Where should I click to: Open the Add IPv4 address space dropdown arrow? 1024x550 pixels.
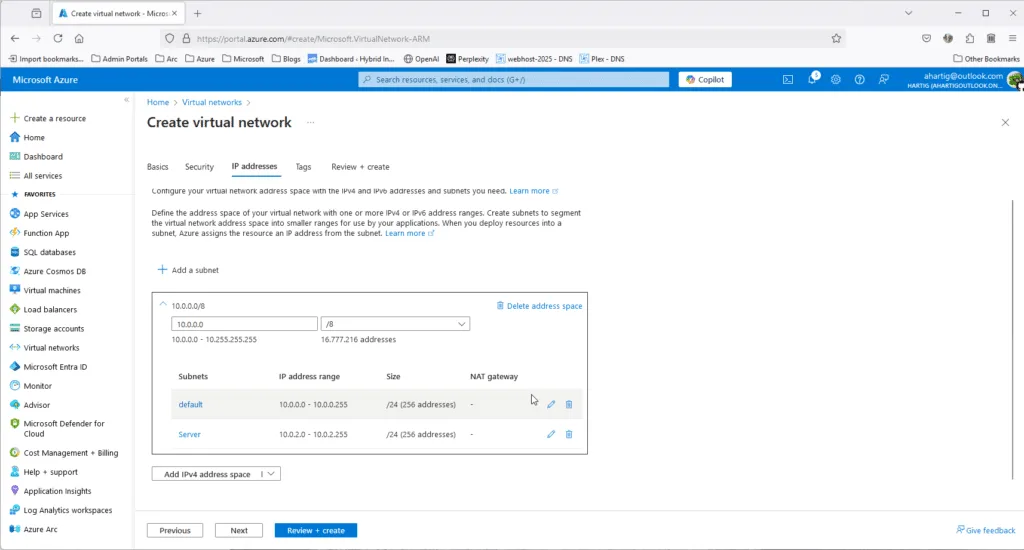(x=271, y=474)
